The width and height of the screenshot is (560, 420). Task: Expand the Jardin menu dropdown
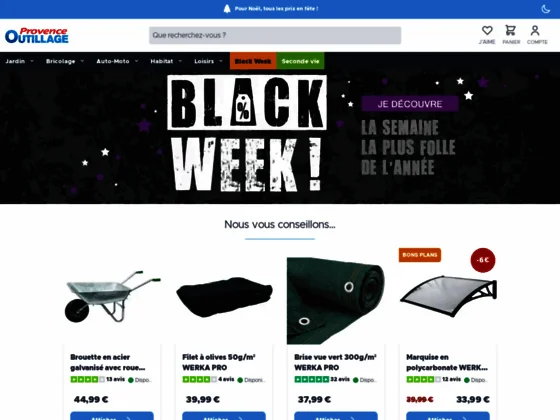[19, 61]
